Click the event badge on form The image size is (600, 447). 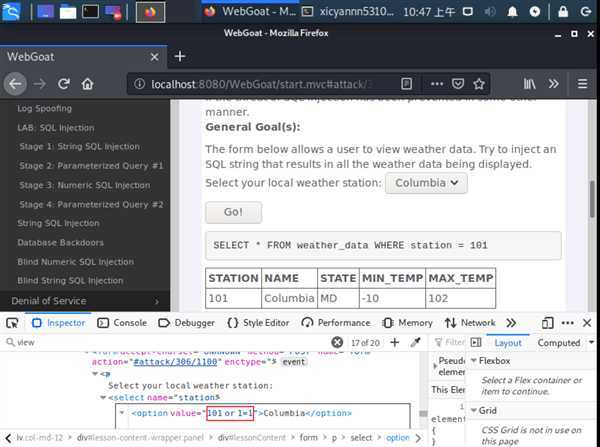[x=294, y=362]
